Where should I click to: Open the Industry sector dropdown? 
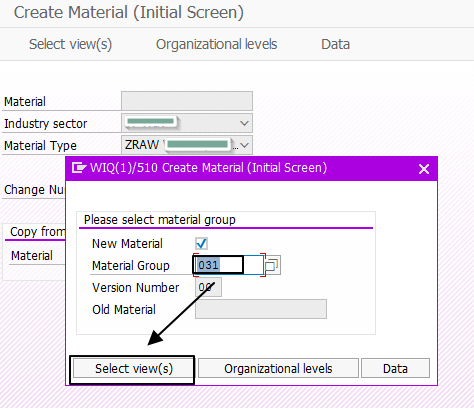(x=187, y=123)
